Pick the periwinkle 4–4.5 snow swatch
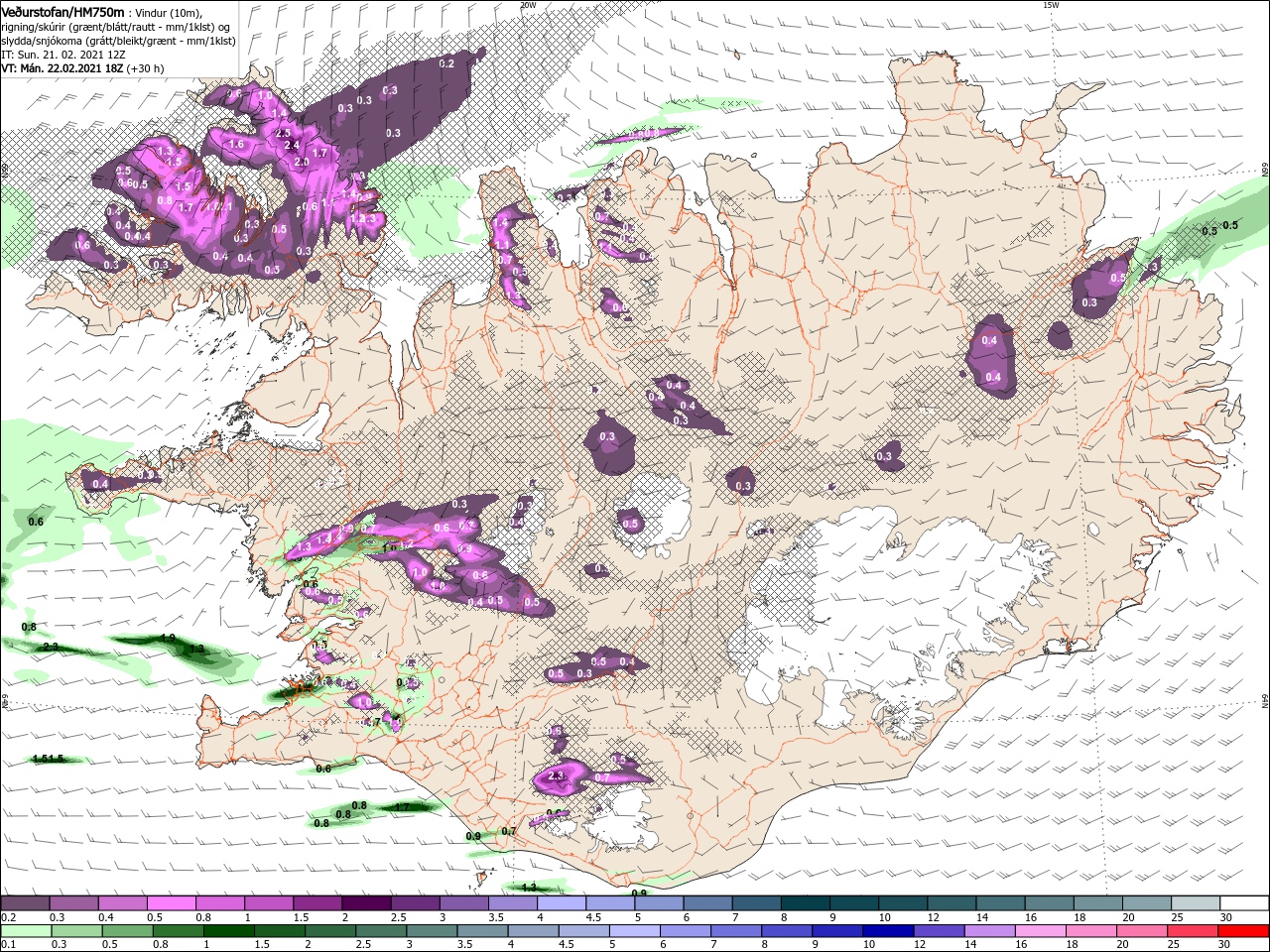This screenshot has width=1270, height=952. coord(562,903)
